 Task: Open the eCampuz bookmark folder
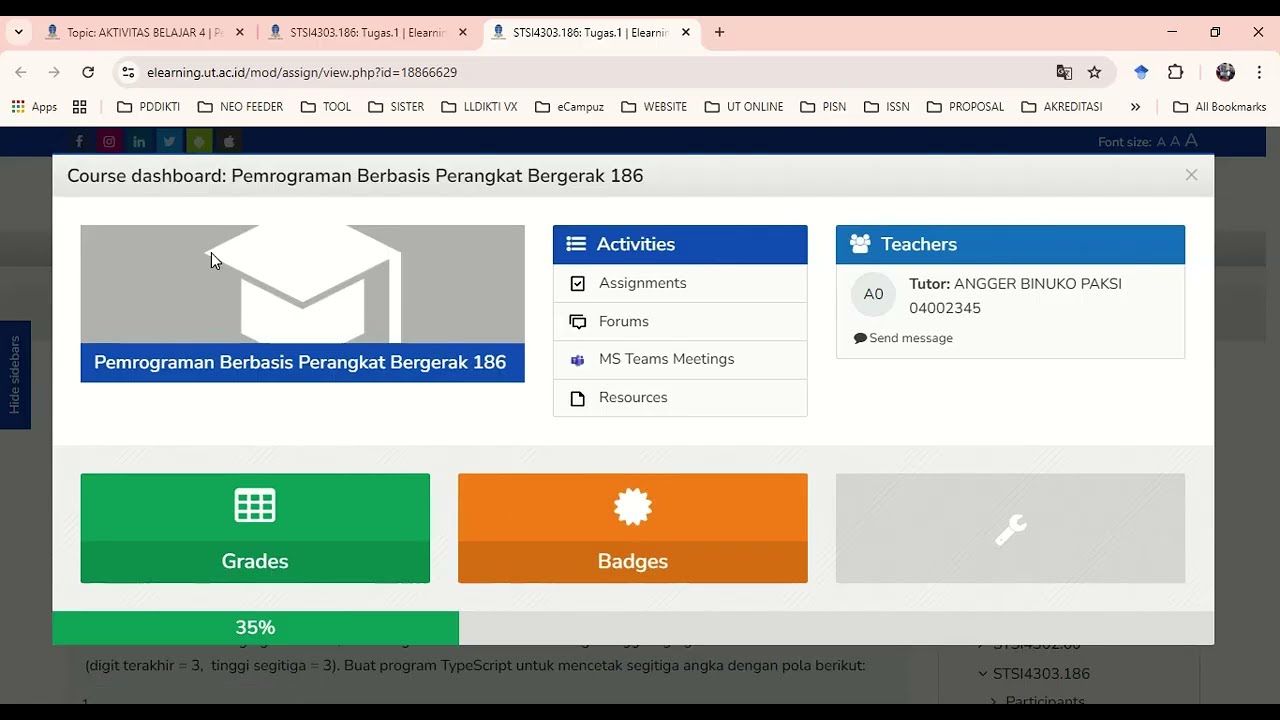570,107
